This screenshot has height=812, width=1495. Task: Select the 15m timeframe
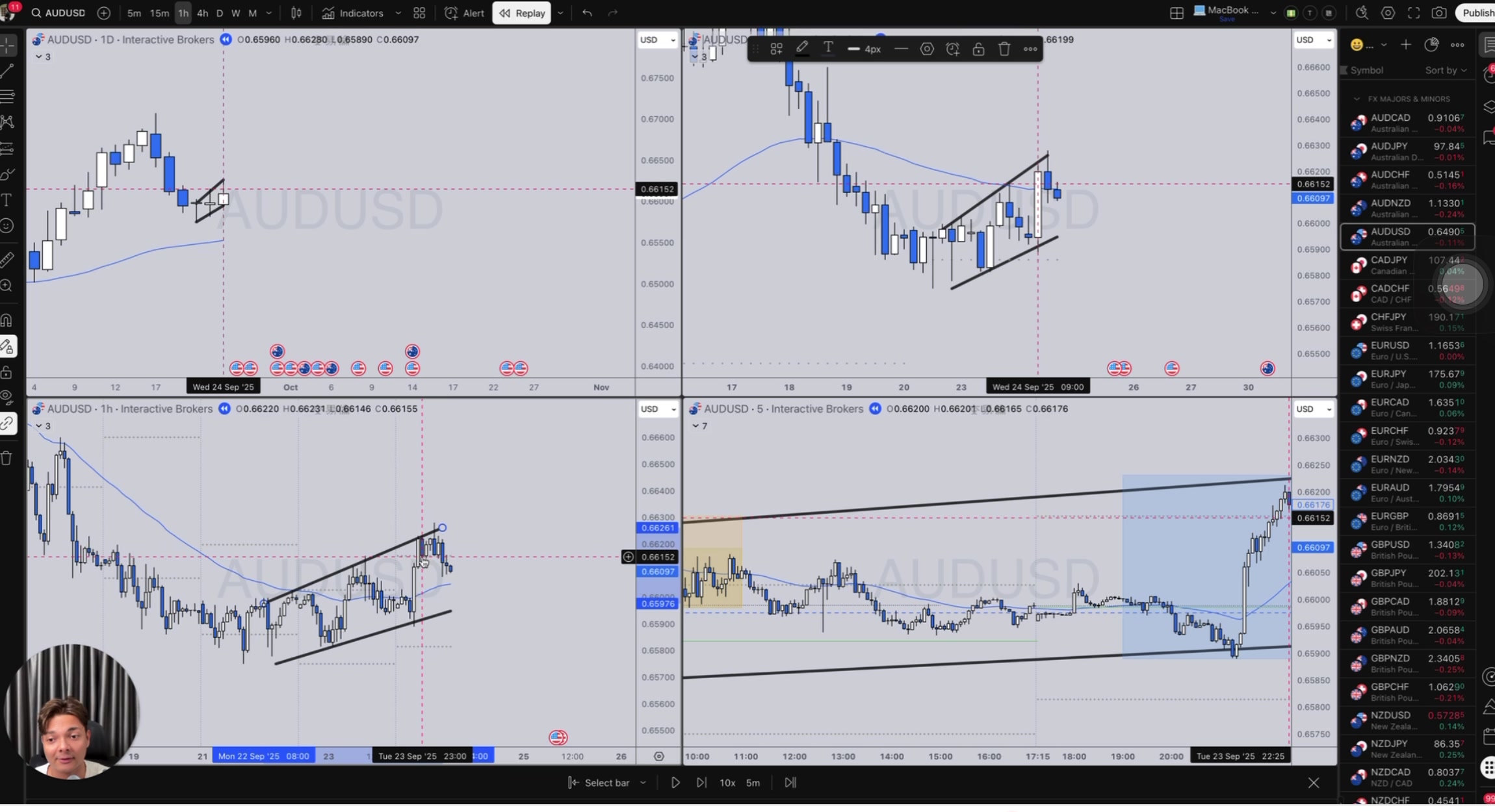click(159, 13)
